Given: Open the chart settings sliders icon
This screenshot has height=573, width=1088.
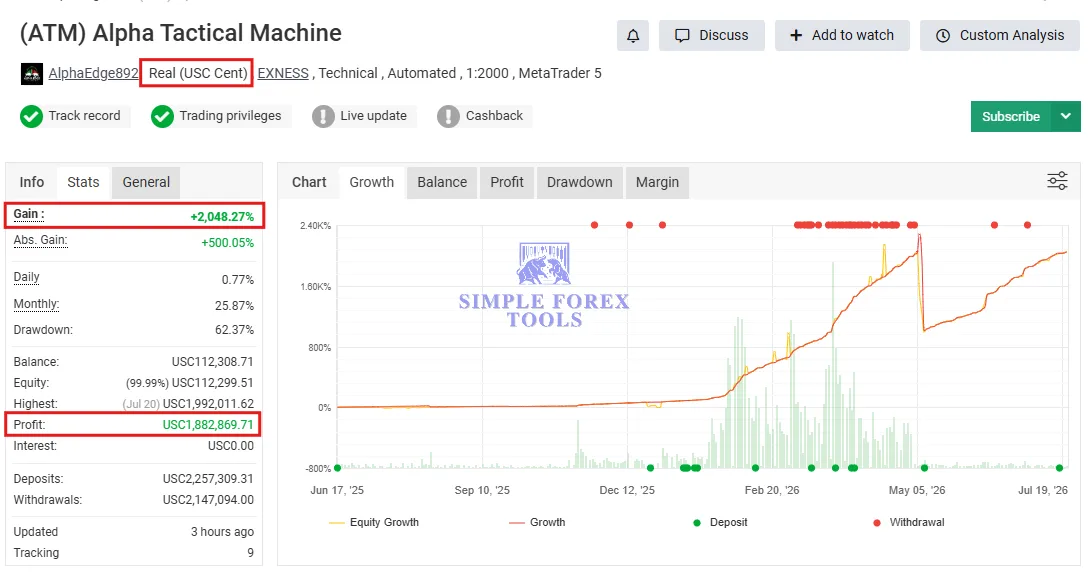Looking at the screenshot, I should point(1057,182).
